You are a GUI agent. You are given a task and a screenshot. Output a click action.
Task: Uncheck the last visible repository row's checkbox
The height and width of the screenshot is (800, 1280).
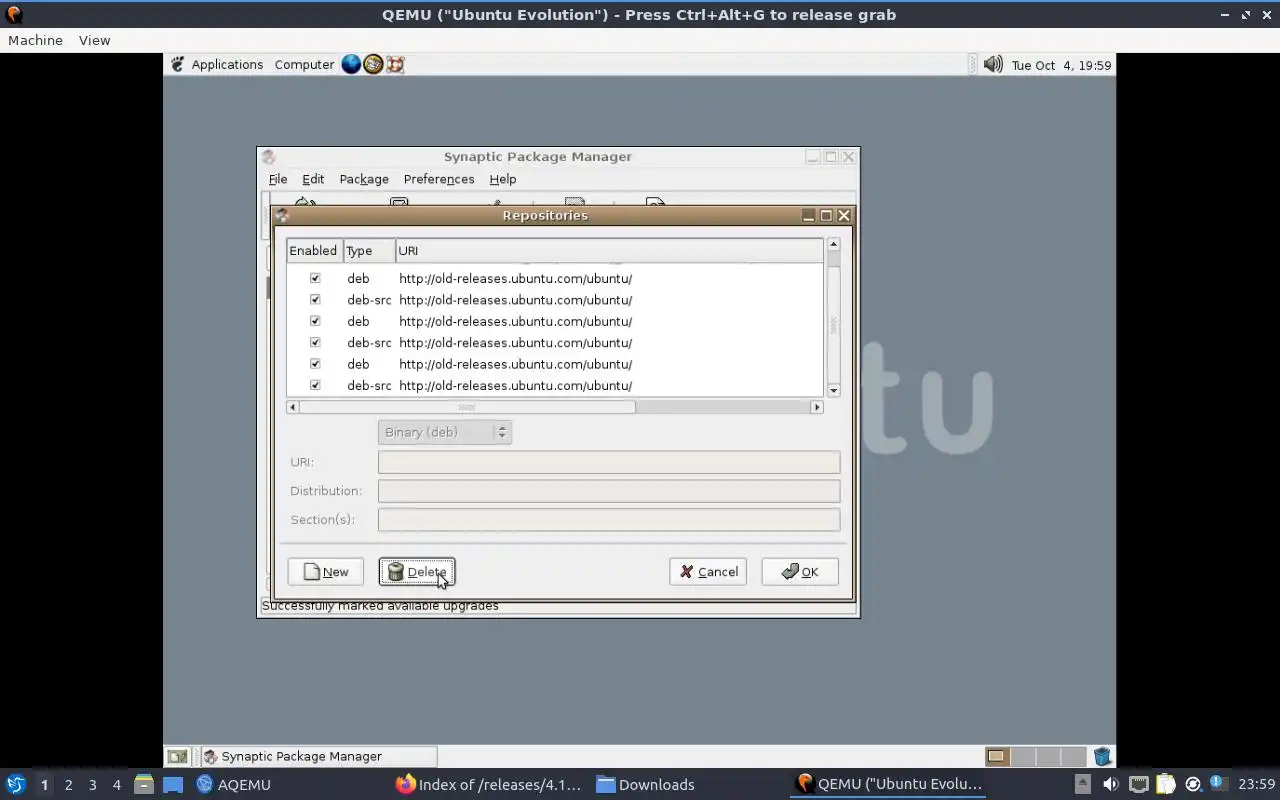pyautogui.click(x=315, y=385)
